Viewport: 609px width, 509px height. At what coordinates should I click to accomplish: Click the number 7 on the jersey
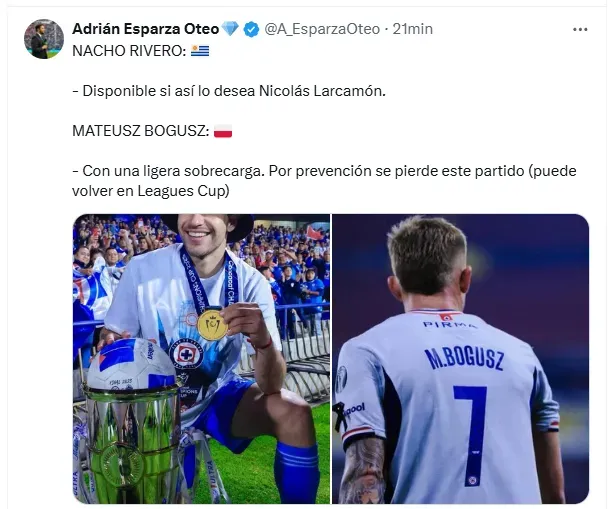click(472, 434)
